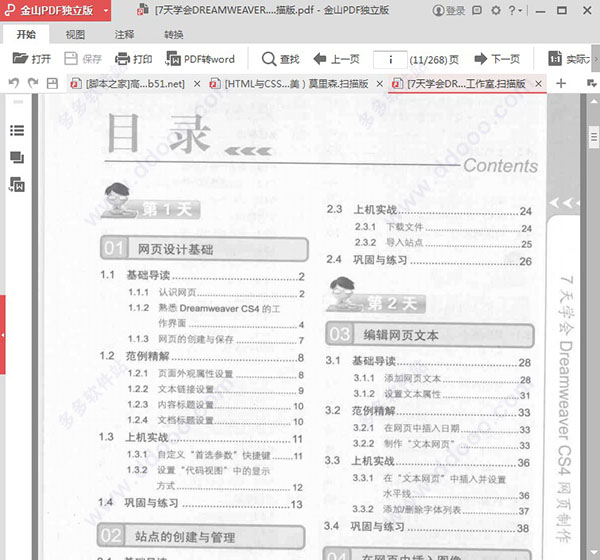Click the vertical scrollbar thumb
Viewport: 600px width, 560px height.
coord(594,137)
